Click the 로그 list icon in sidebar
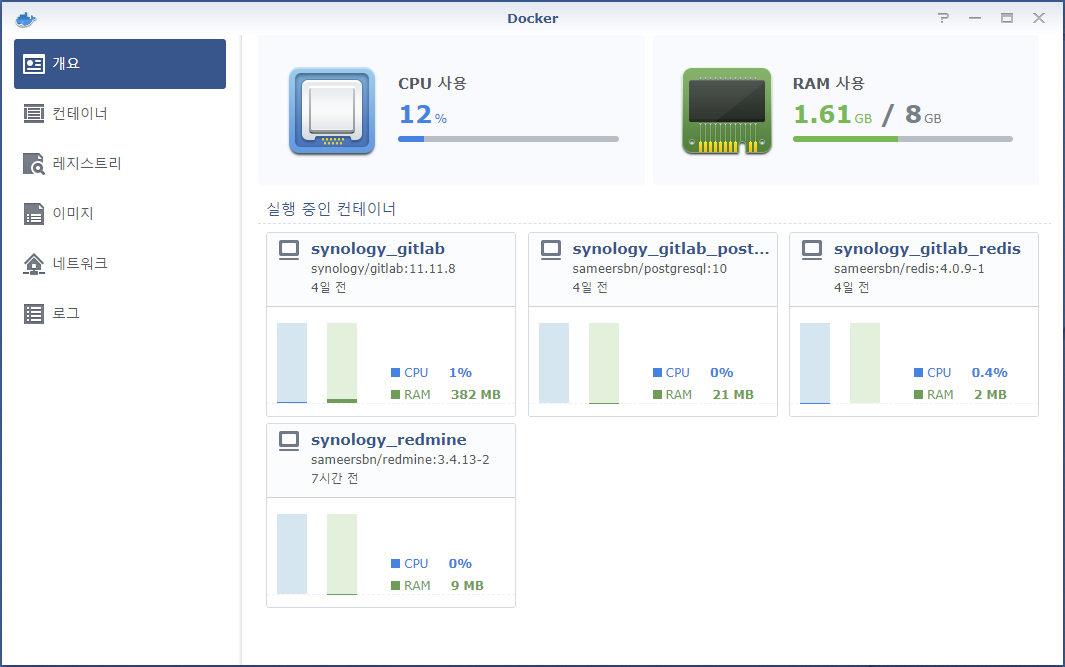This screenshot has height=667, width=1065. click(34, 313)
